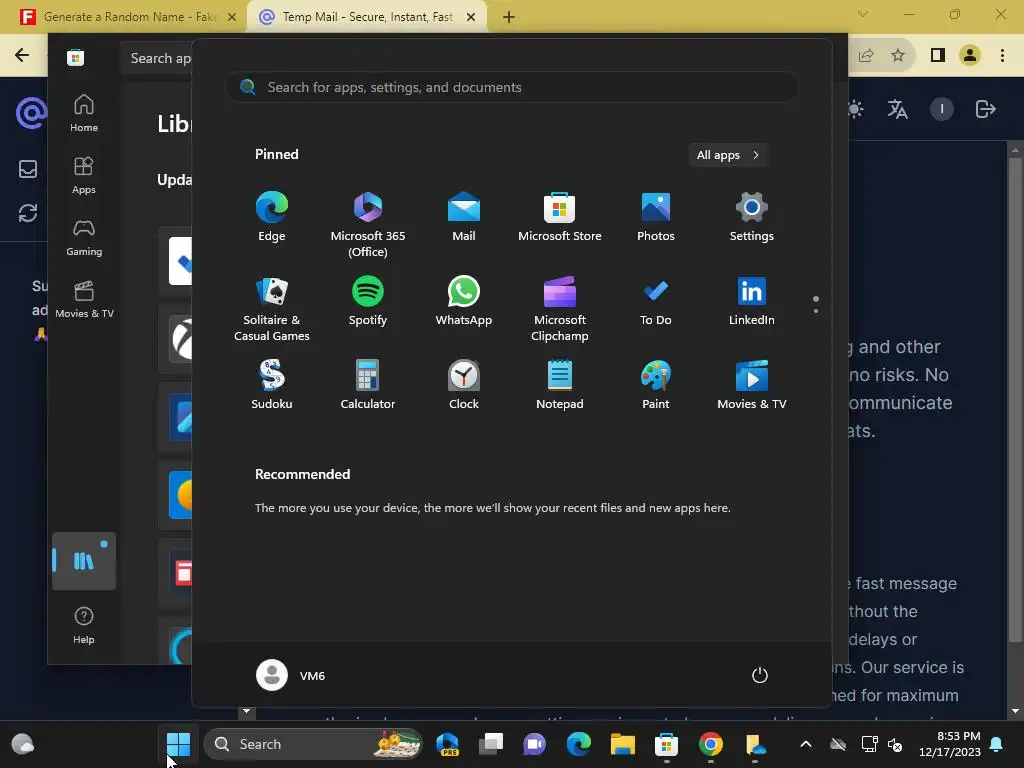
Task: Open the Chrome tab search dropdown
Action: click(x=863, y=14)
